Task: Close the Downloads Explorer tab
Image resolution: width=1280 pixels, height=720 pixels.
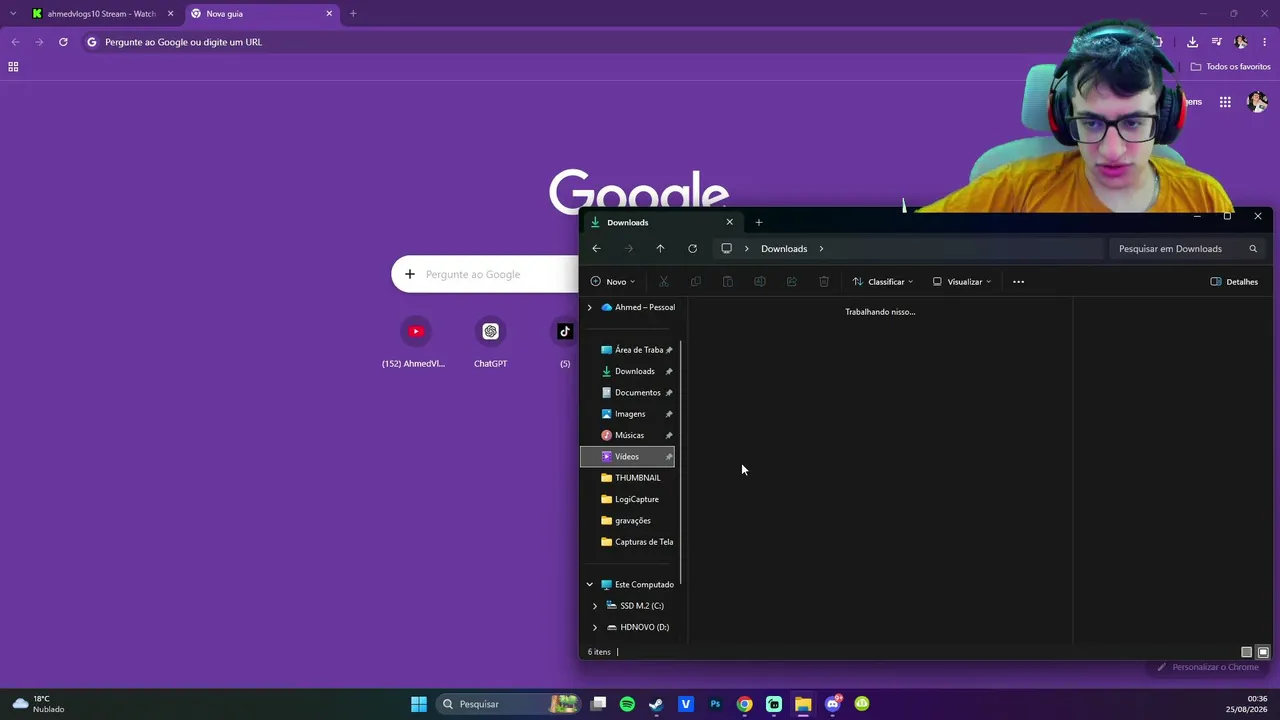Action: click(729, 222)
